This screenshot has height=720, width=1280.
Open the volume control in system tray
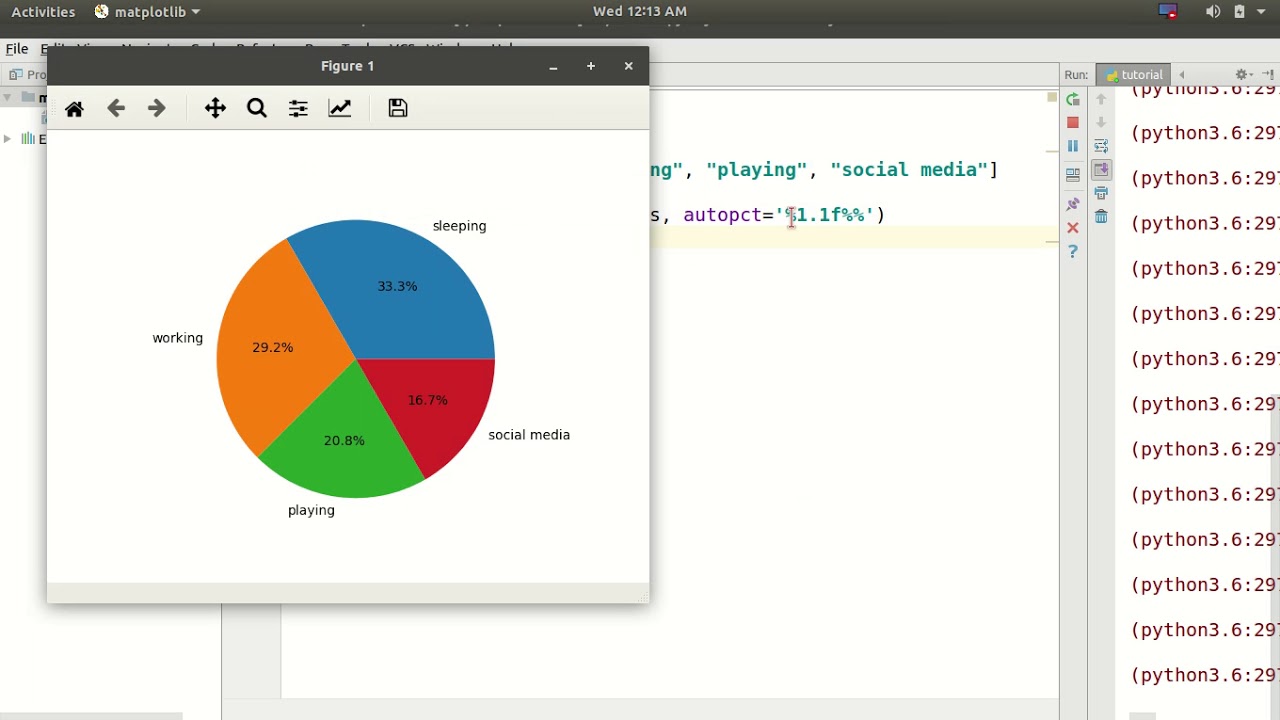point(1213,12)
